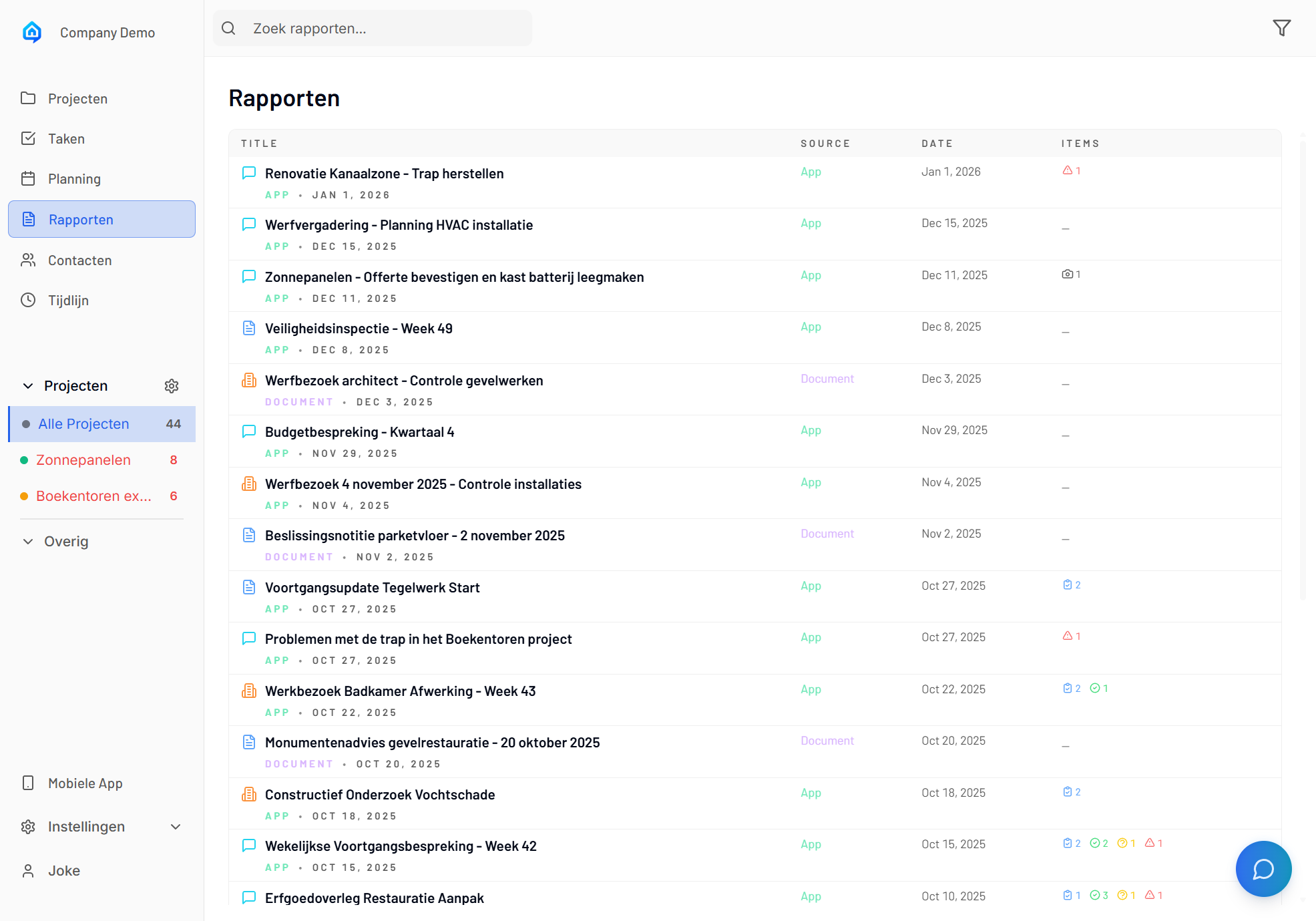Viewport: 1316px width, 921px height.
Task: Collapse the Projecten section chevron
Action: [x=28, y=386]
